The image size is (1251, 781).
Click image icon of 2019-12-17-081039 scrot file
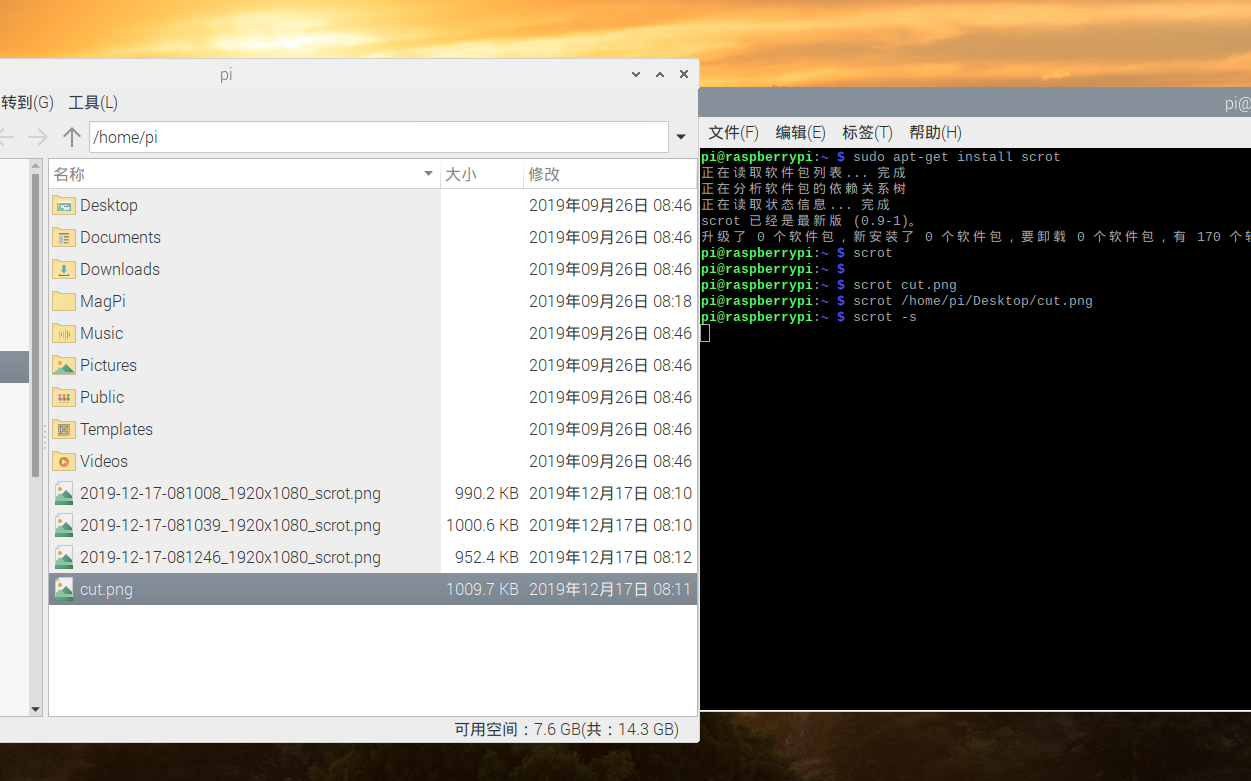click(x=64, y=525)
